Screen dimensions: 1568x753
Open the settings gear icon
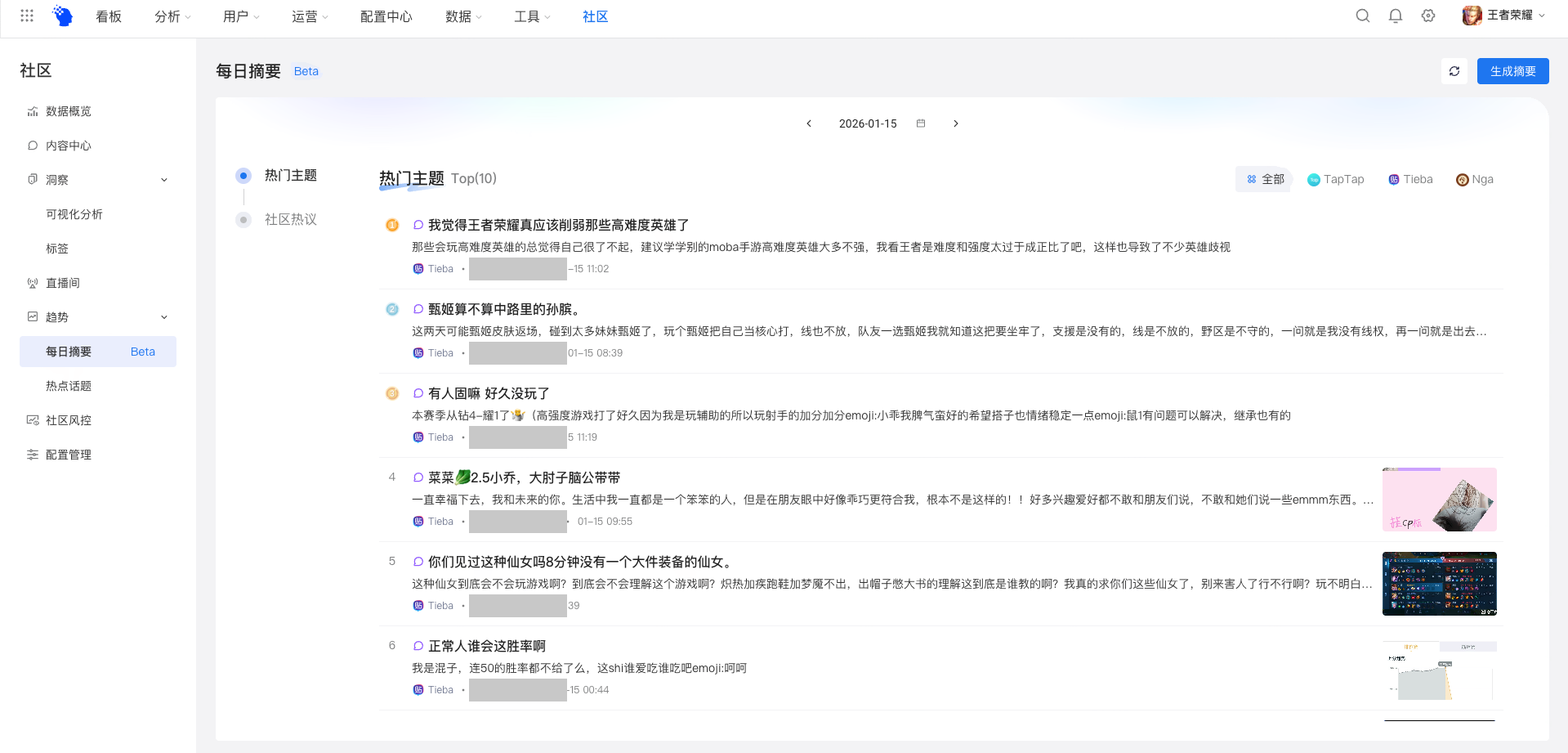1428,16
